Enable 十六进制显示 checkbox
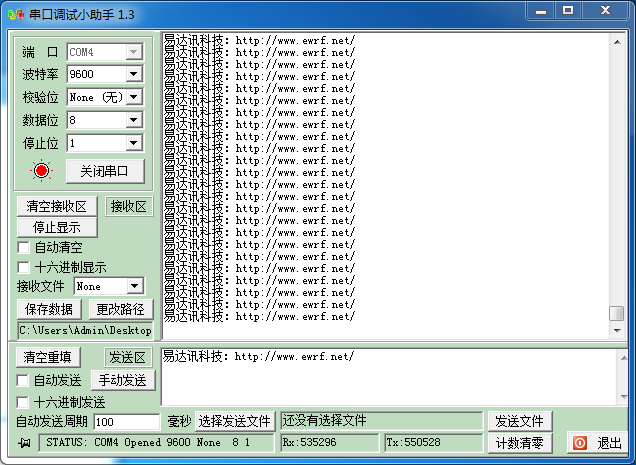 click(x=24, y=267)
